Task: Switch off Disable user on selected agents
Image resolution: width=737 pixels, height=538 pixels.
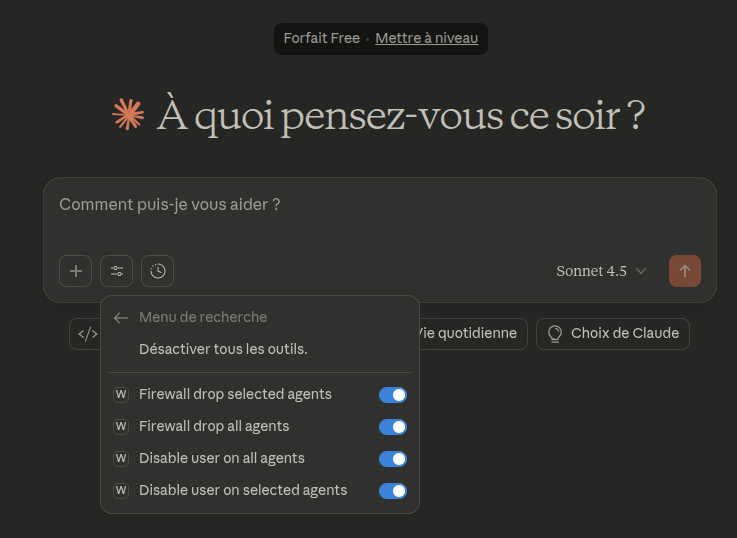Action: pos(393,491)
